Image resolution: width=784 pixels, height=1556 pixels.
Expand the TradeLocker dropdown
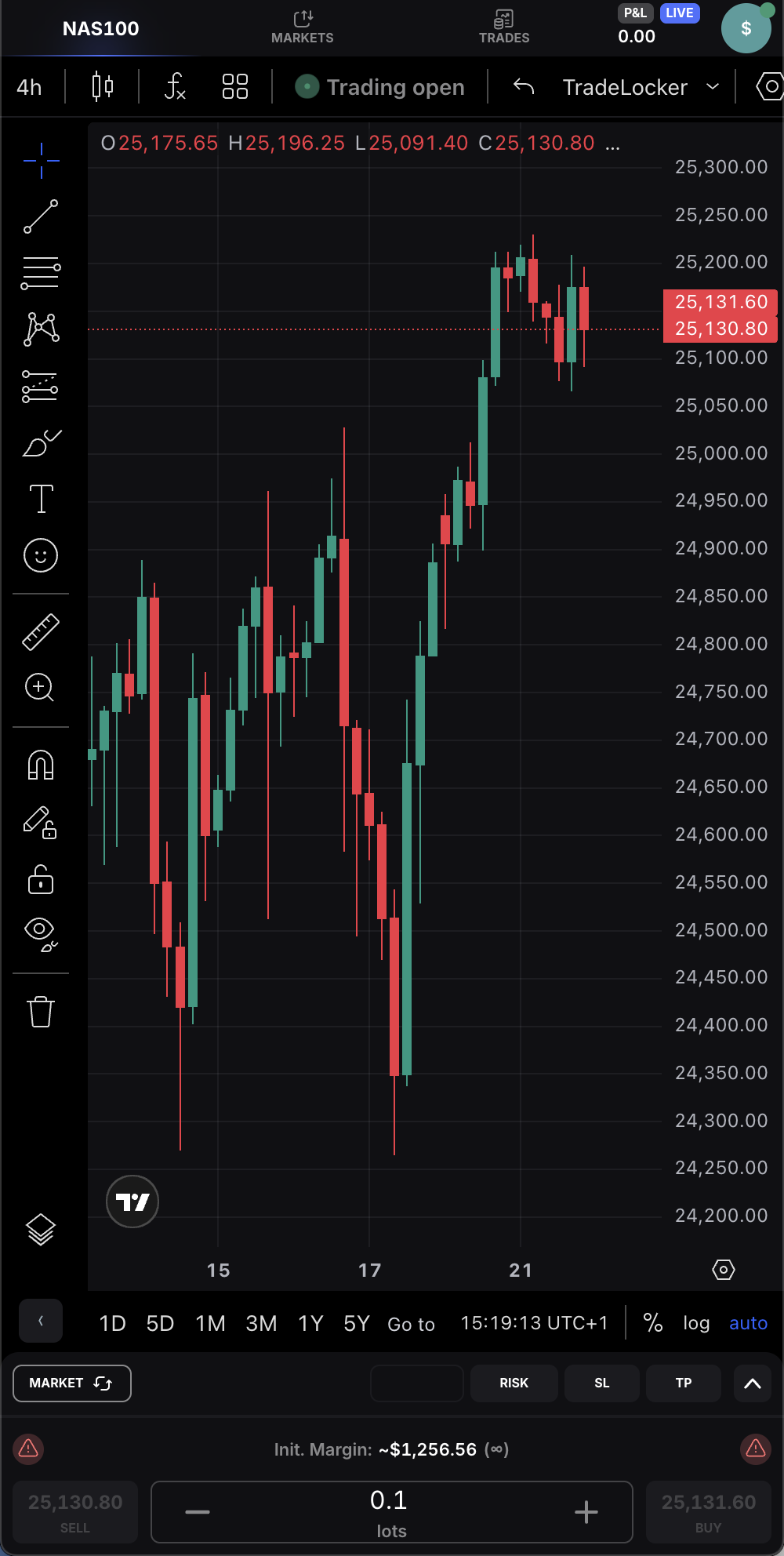712,86
